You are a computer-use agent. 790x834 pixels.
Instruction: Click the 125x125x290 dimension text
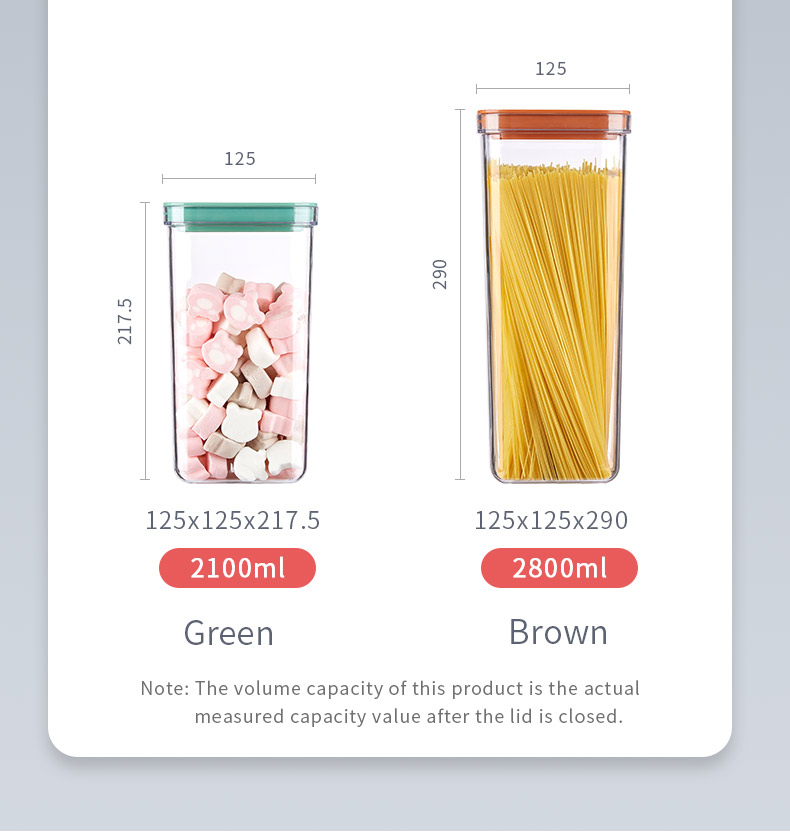click(551, 520)
